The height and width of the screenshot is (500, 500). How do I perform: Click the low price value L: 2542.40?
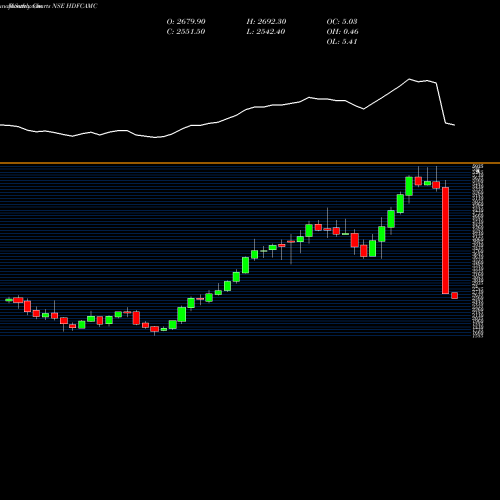pyautogui.click(x=266, y=32)
